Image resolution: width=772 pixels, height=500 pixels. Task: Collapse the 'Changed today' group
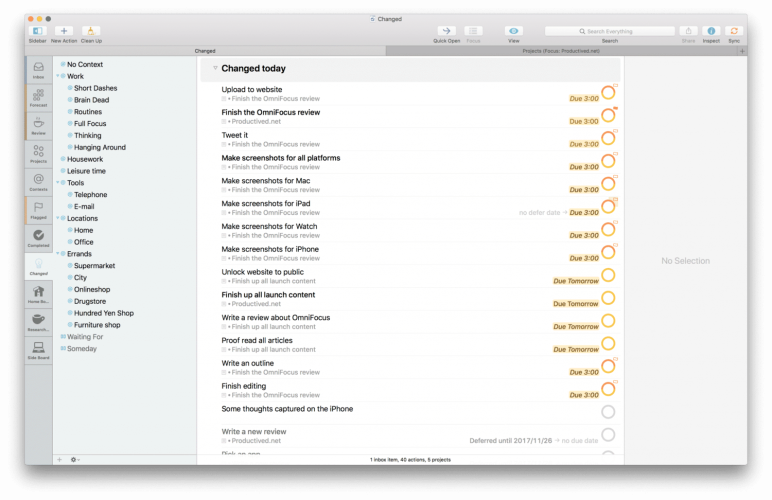pyautogui.click(x=215, y=68)
